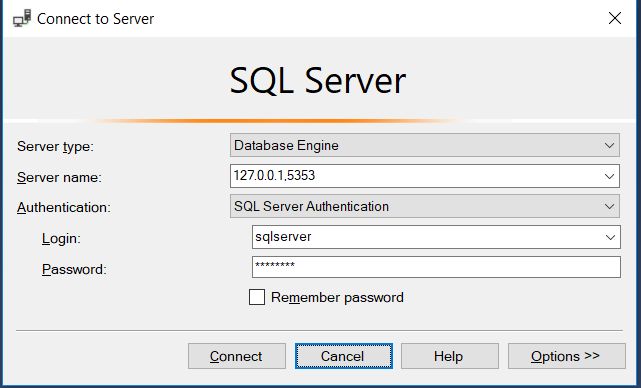641x388 pixels.
Task: Expand the Login dropdown arrow
Action: pos(610,237)
